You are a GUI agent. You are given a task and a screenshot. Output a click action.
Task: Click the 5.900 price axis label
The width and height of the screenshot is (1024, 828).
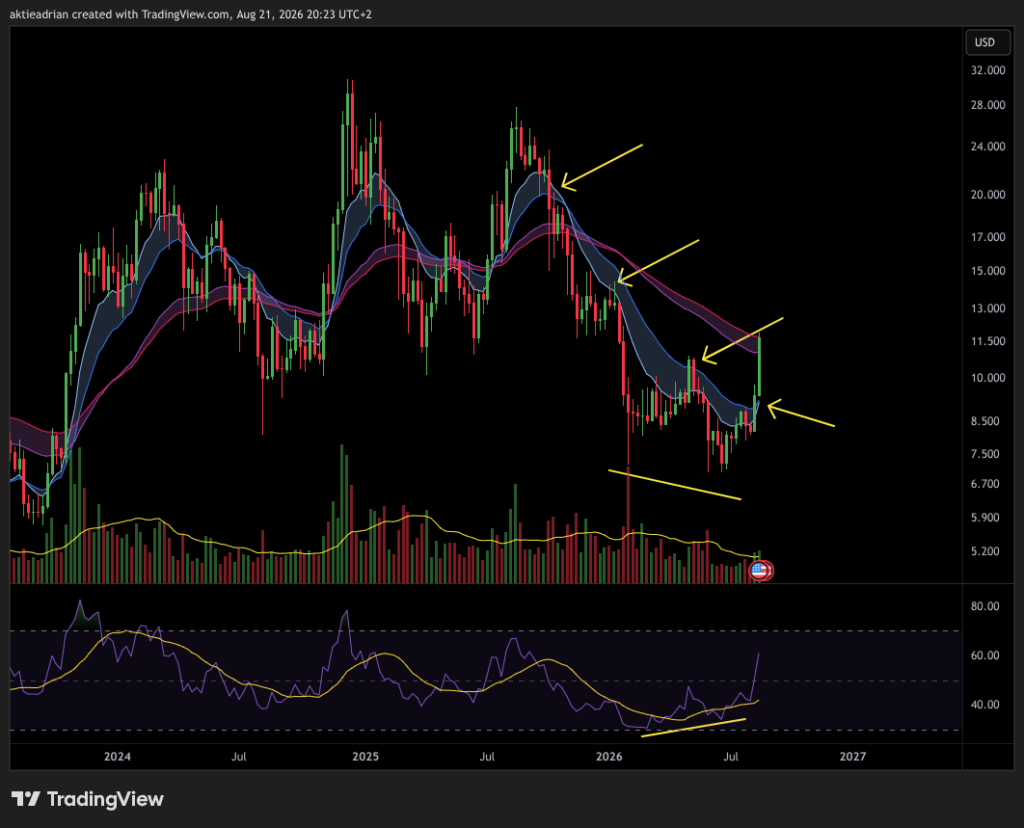coord(985,518)
